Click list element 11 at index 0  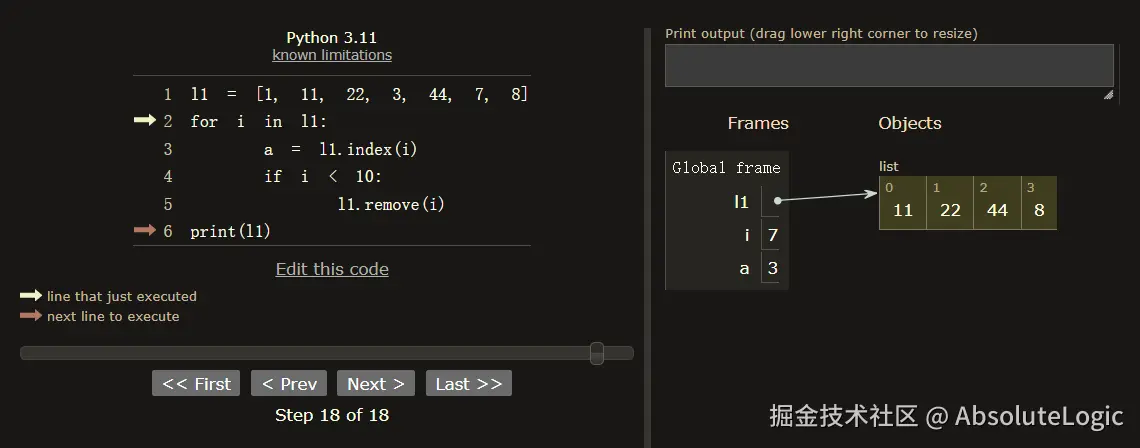tap(902, 203)
